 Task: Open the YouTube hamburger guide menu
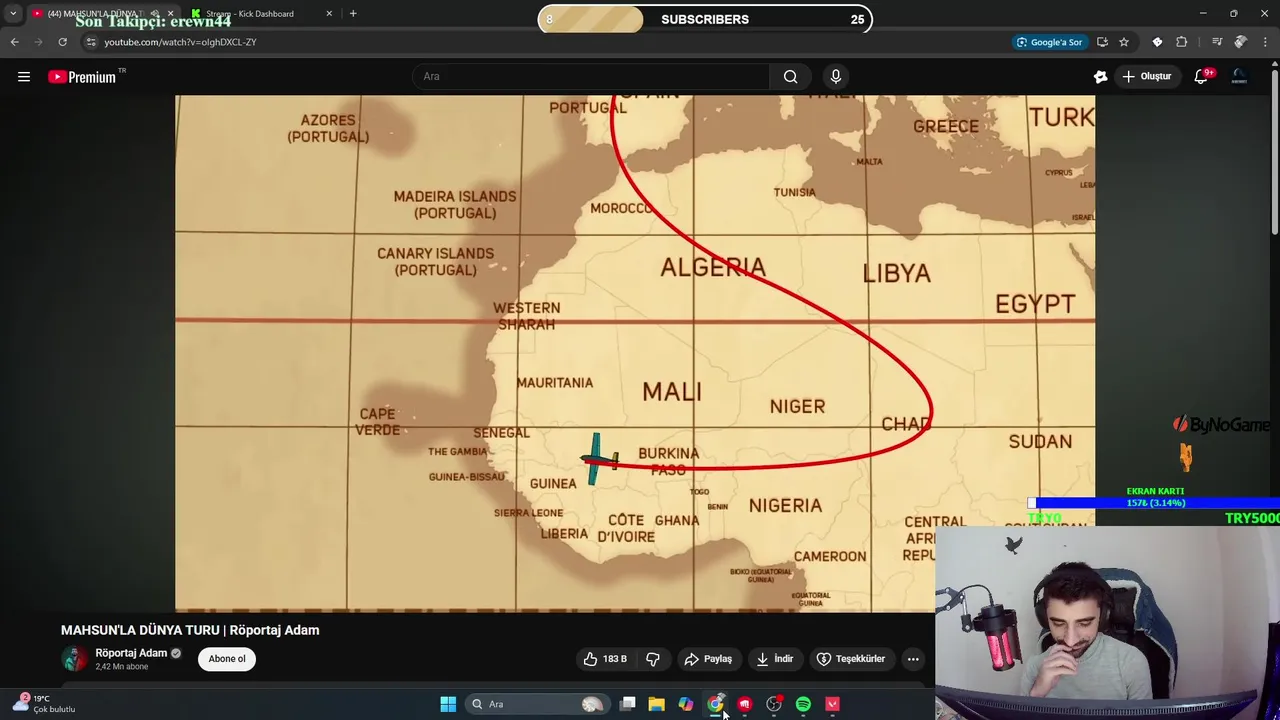pyautogui.click(x=24, y=77)
